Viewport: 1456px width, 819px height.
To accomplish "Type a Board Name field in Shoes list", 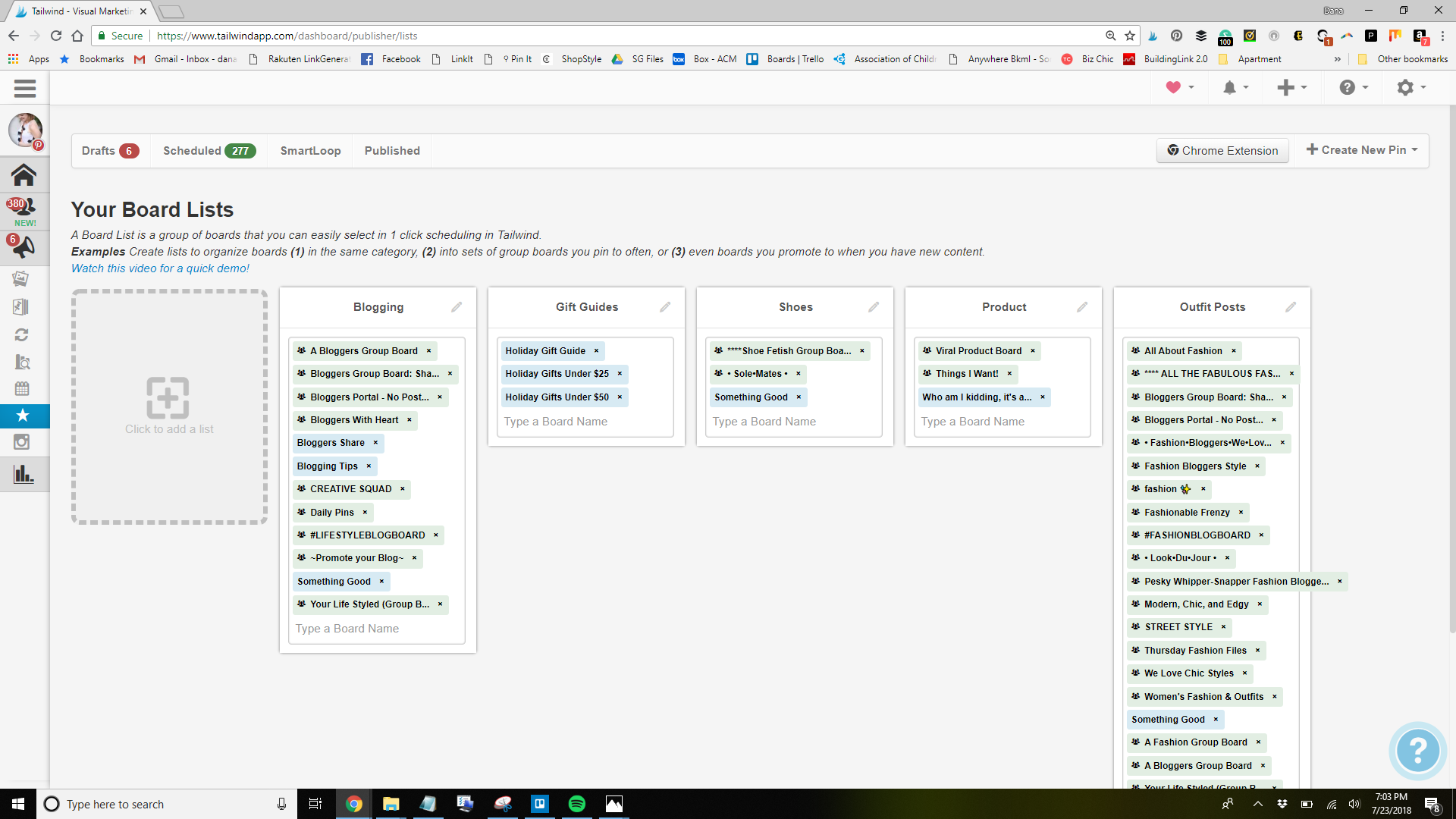I will tap(794, 422).
